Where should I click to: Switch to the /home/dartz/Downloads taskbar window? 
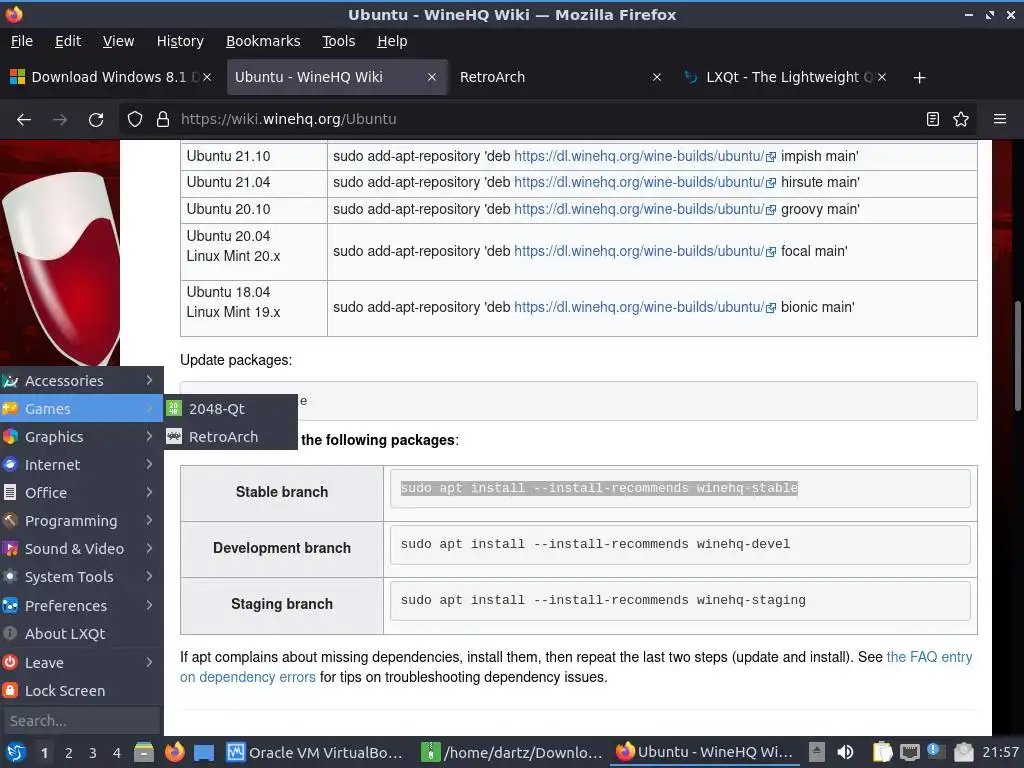tap(512, 752)
